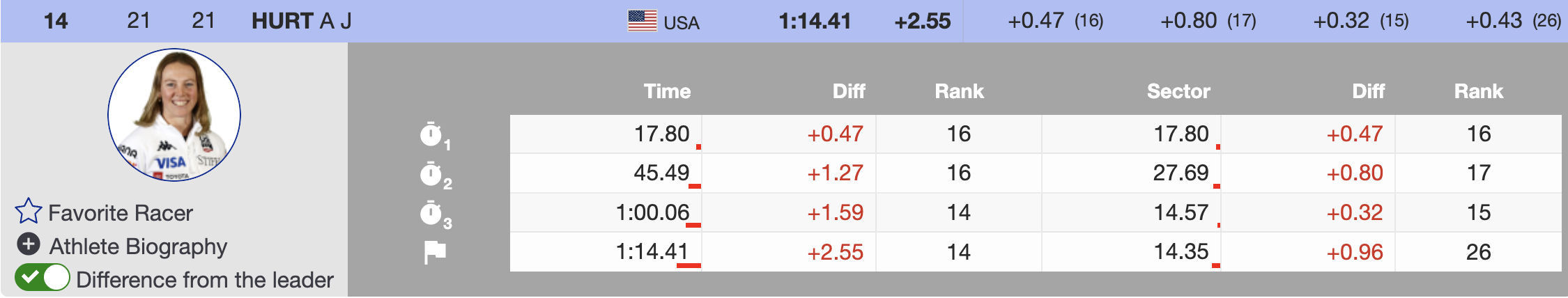Click the finish flag icon
The image size is (1568, 298).
click(x=435, y=252)
